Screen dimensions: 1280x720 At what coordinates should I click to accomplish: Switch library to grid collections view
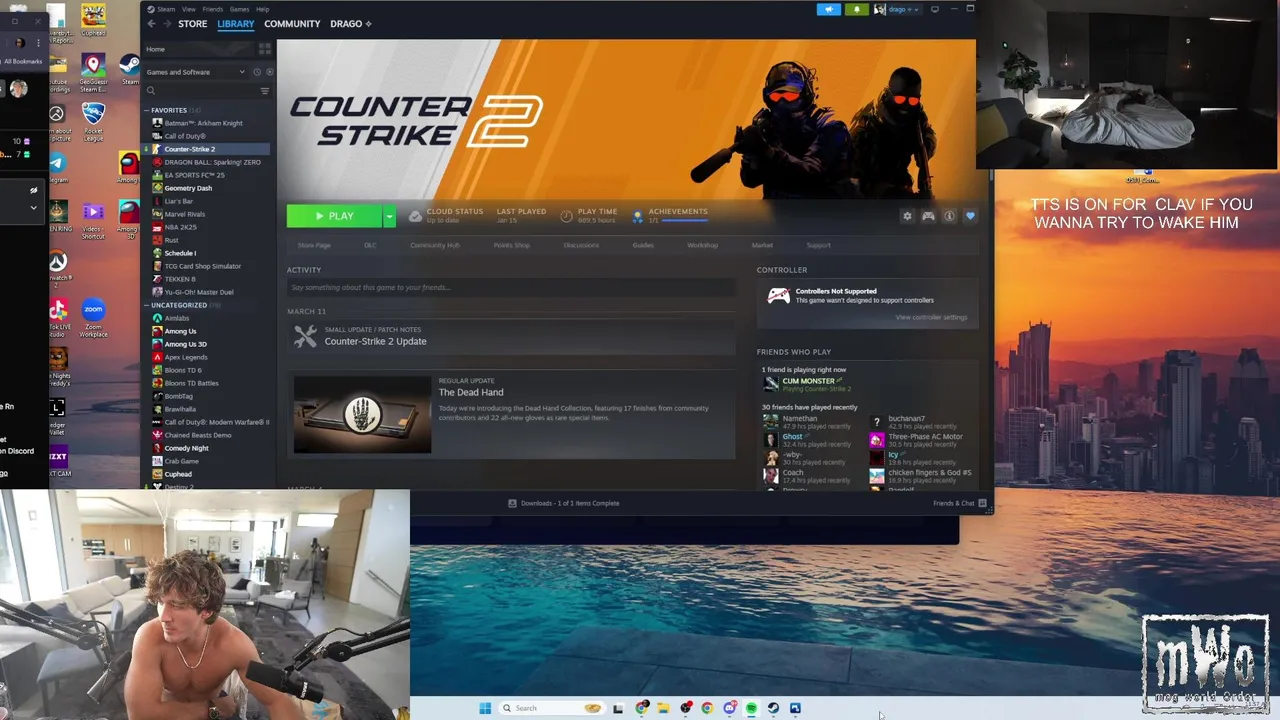265,49
